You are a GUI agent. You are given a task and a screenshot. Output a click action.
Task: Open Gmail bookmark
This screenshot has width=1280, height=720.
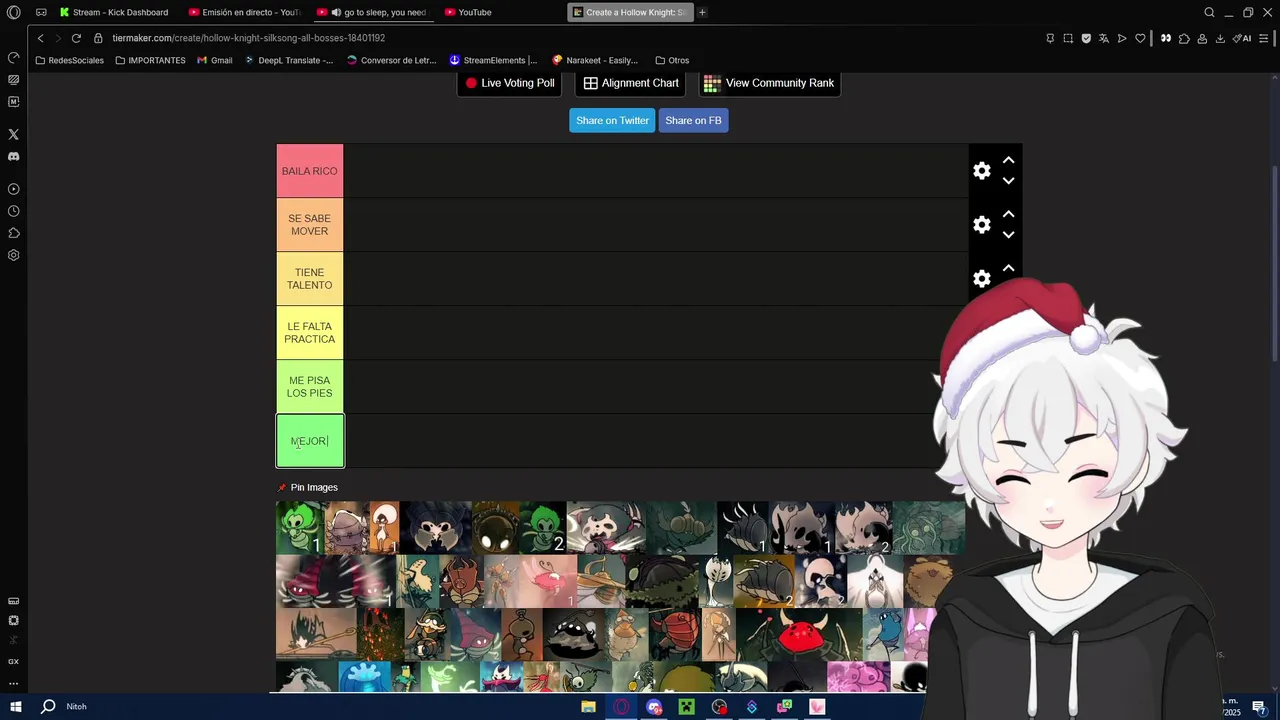tap(215, 60)
